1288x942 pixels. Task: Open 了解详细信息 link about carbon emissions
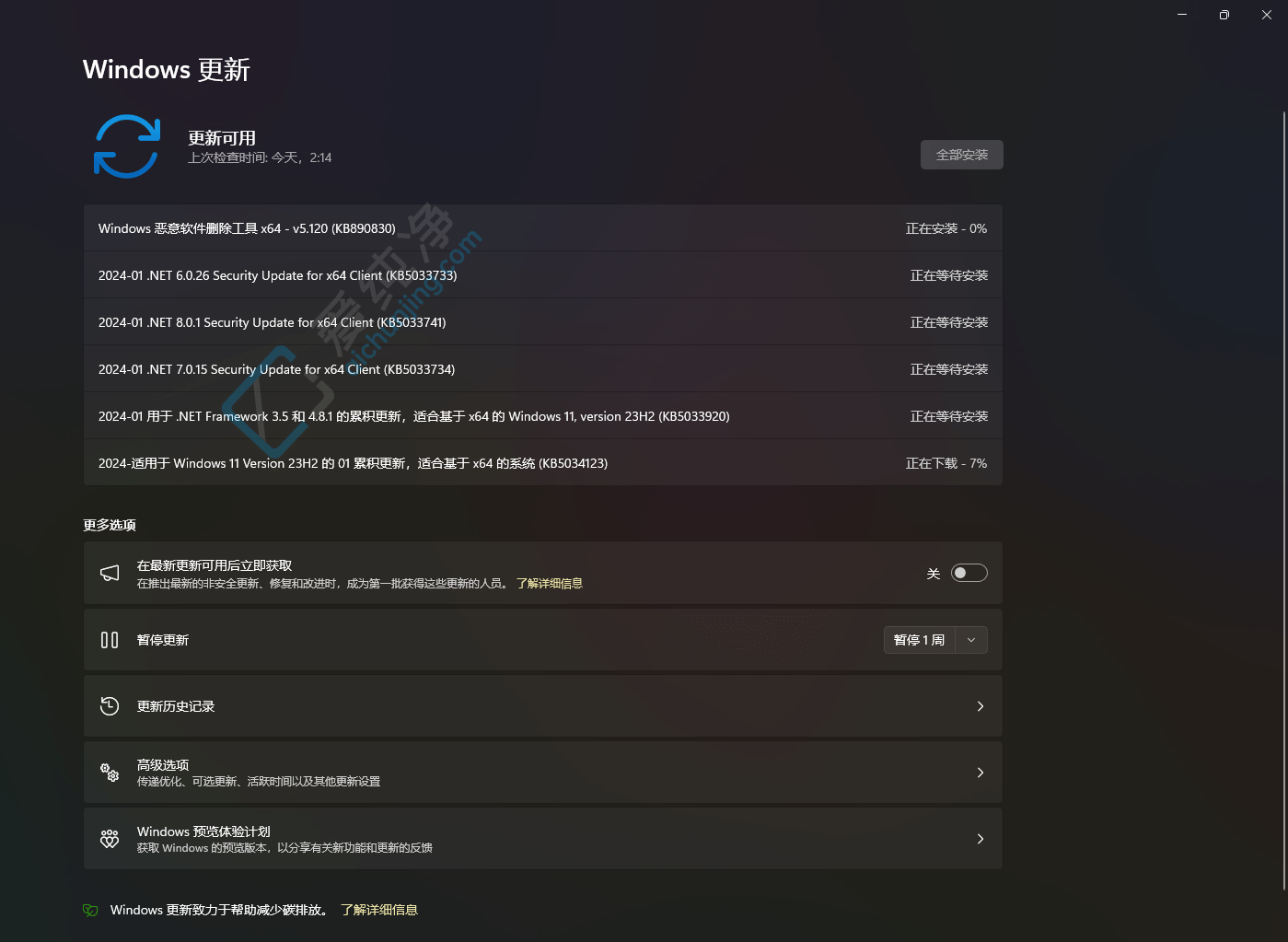point(379,910)
